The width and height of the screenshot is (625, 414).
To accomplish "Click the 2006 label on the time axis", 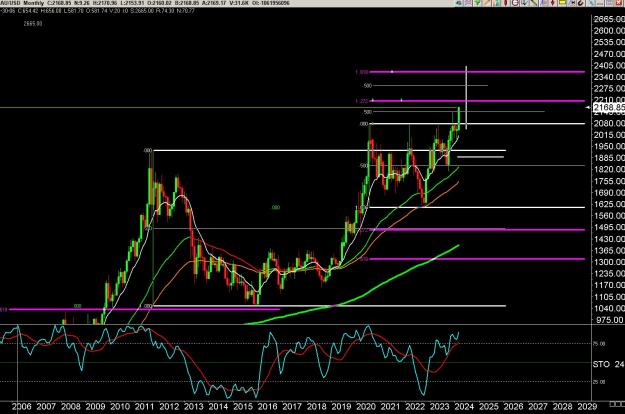I will pyautogui.click(x=21, y=407).
